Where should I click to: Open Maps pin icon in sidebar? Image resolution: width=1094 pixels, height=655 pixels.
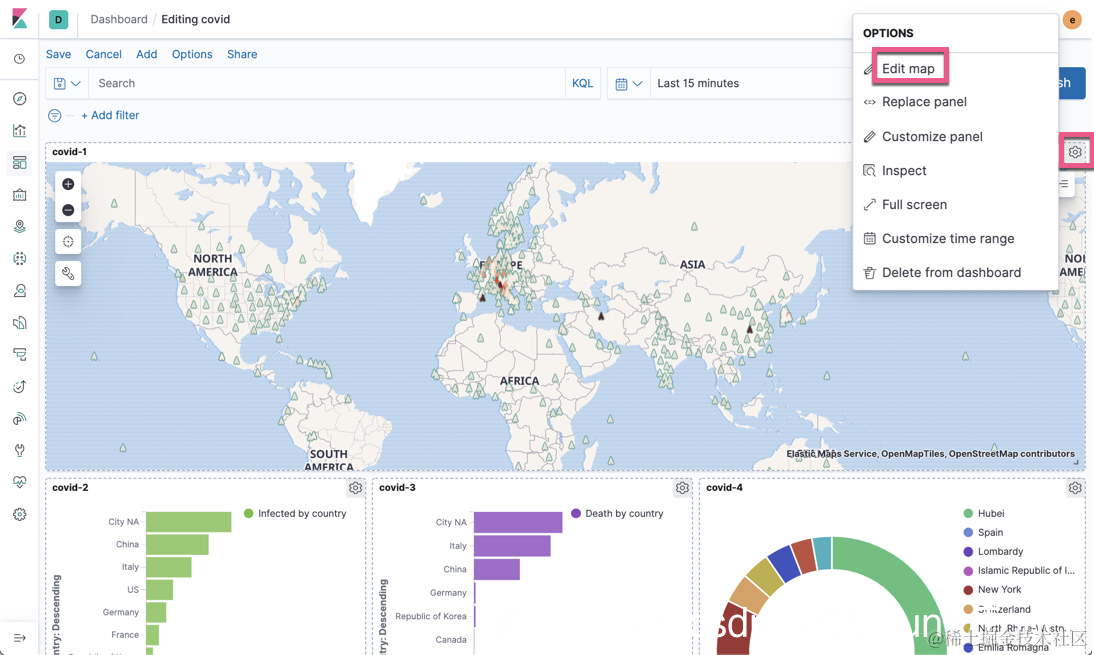click(20, 227)
